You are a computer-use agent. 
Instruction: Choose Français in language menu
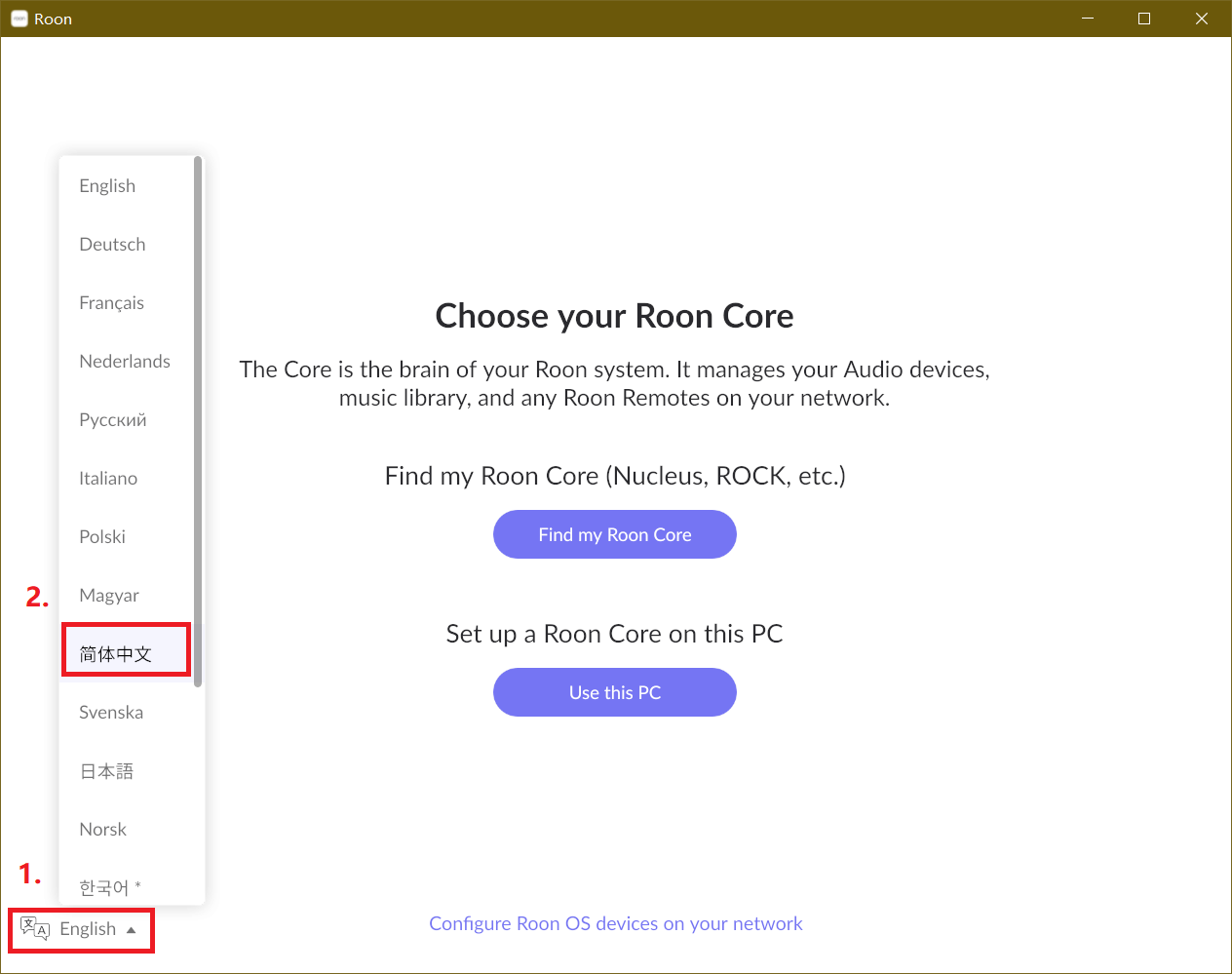[x=111, y=303]
